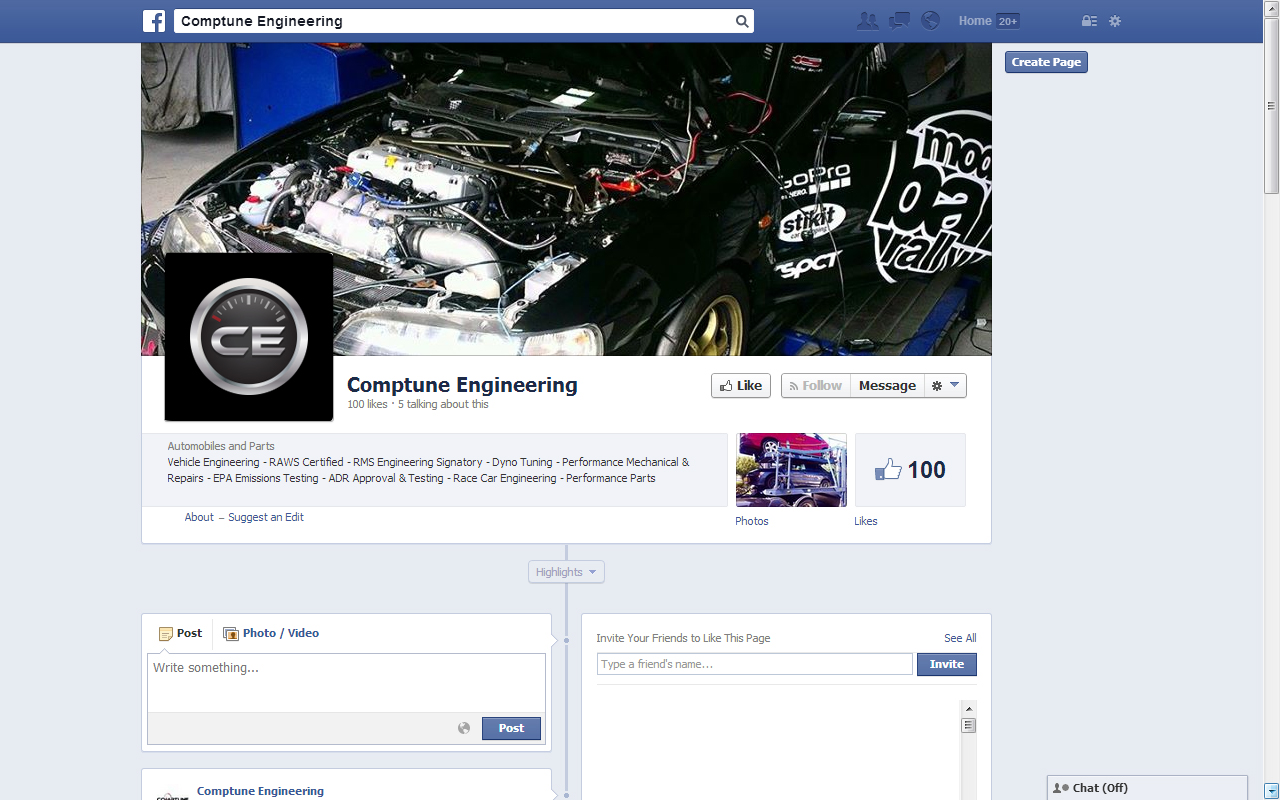This screenshot has width=1280, height=800.
Task: Click the Automobiles and Parts category text
Action: coord(221,446)
